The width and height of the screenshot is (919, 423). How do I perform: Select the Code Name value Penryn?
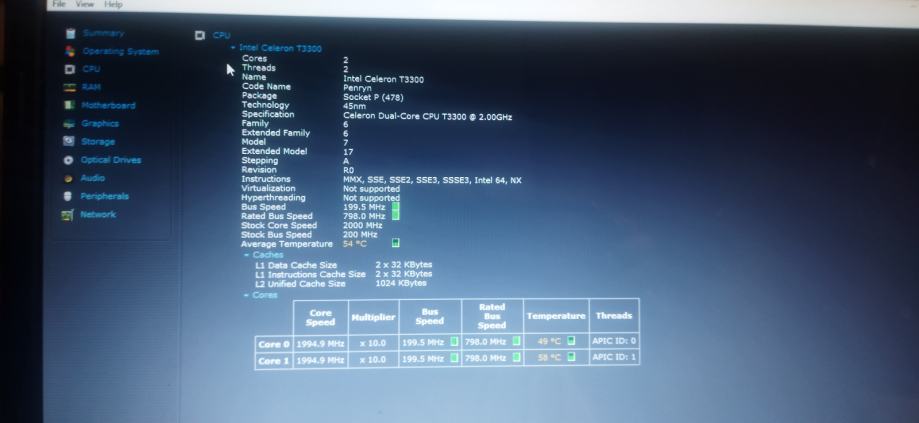click(x=358, y=88)
